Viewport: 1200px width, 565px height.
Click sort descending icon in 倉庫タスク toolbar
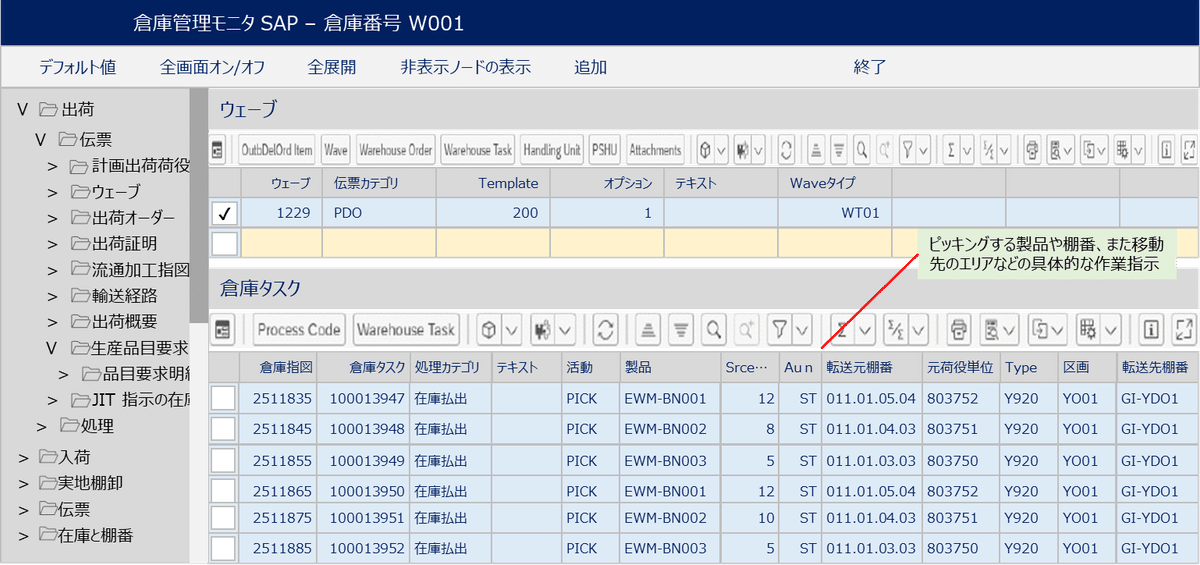681,329
